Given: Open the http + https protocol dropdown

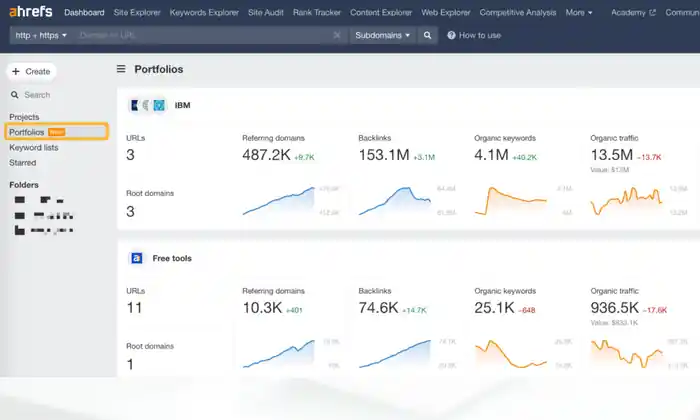Looking at the screenshot, I should [41, 35].
